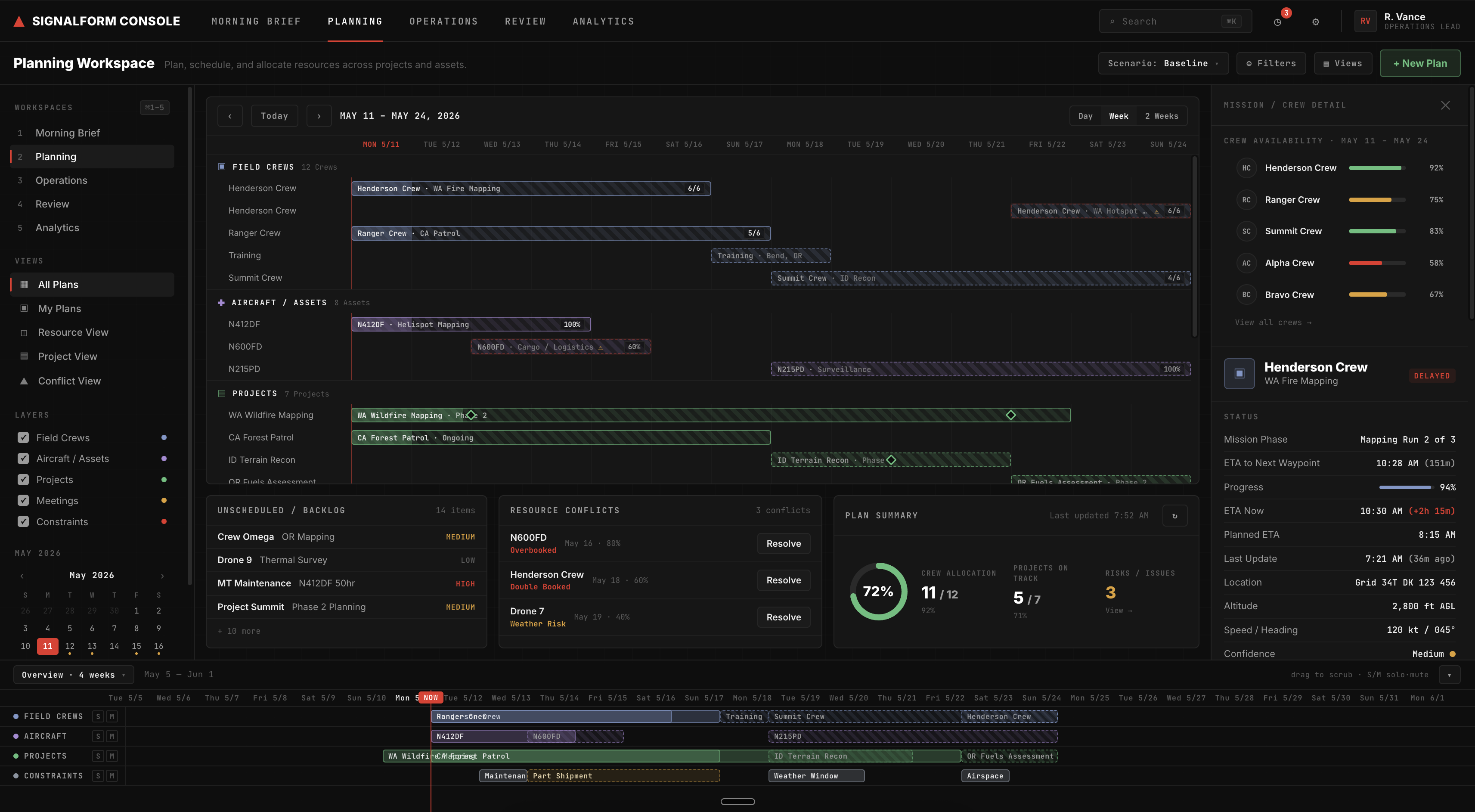The width and height of the screenshot is (1475, 812).
Task: Collapse the Aircraft / Assets group
Action: pyautogui.click(x=222, y=302)
